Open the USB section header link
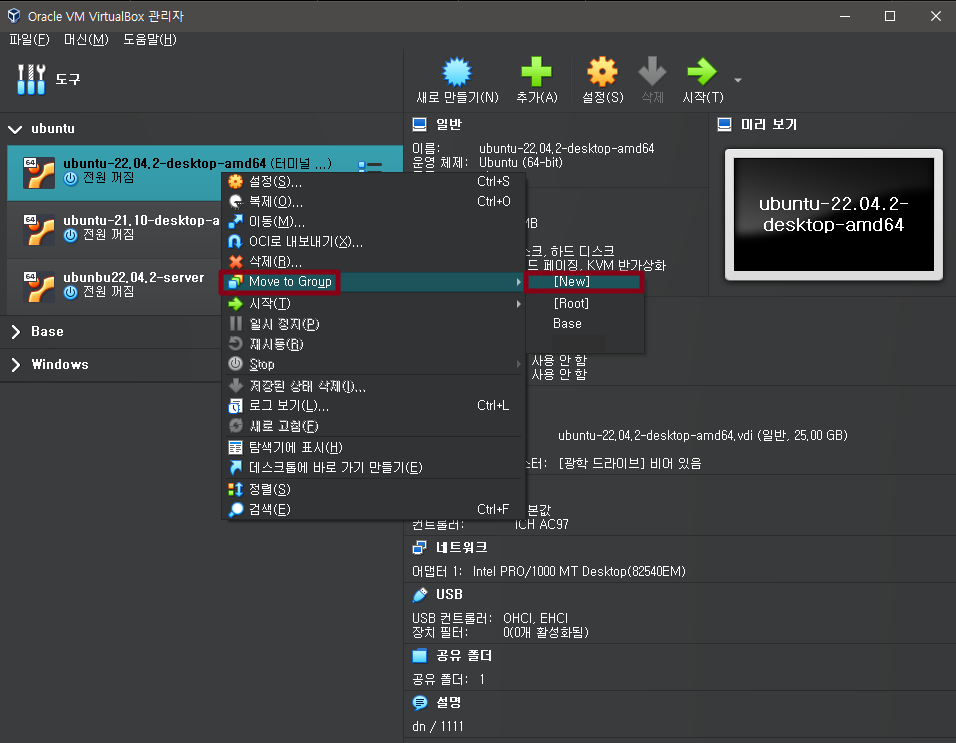The height and width of the screenshot is (743, 956). pyautogui.click(x=449, y=595)
